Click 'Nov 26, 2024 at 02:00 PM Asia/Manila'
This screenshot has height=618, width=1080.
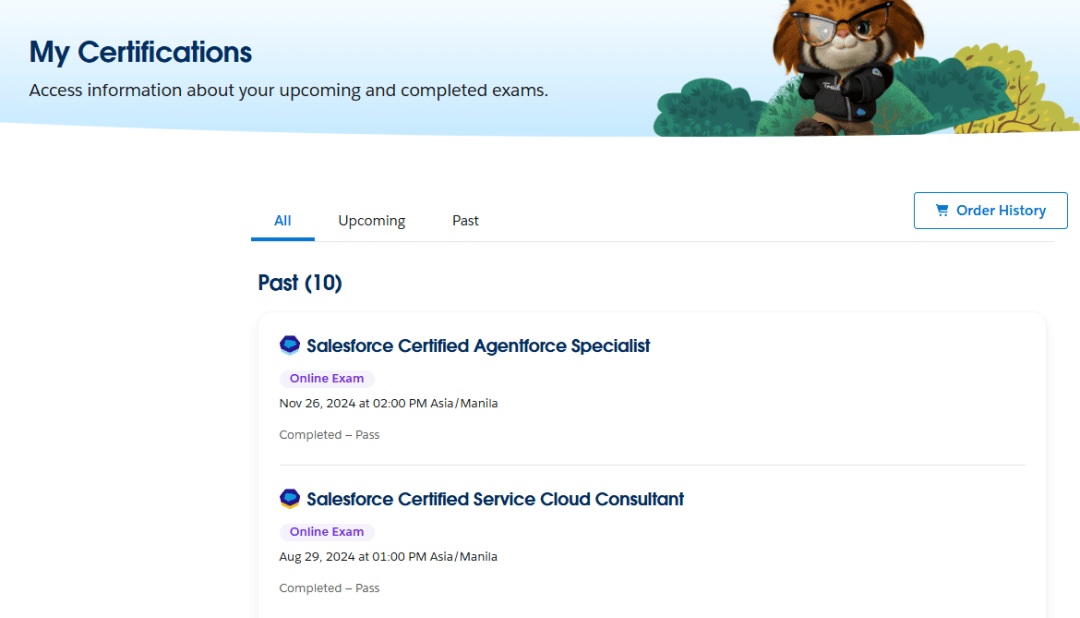coord(388,403)
